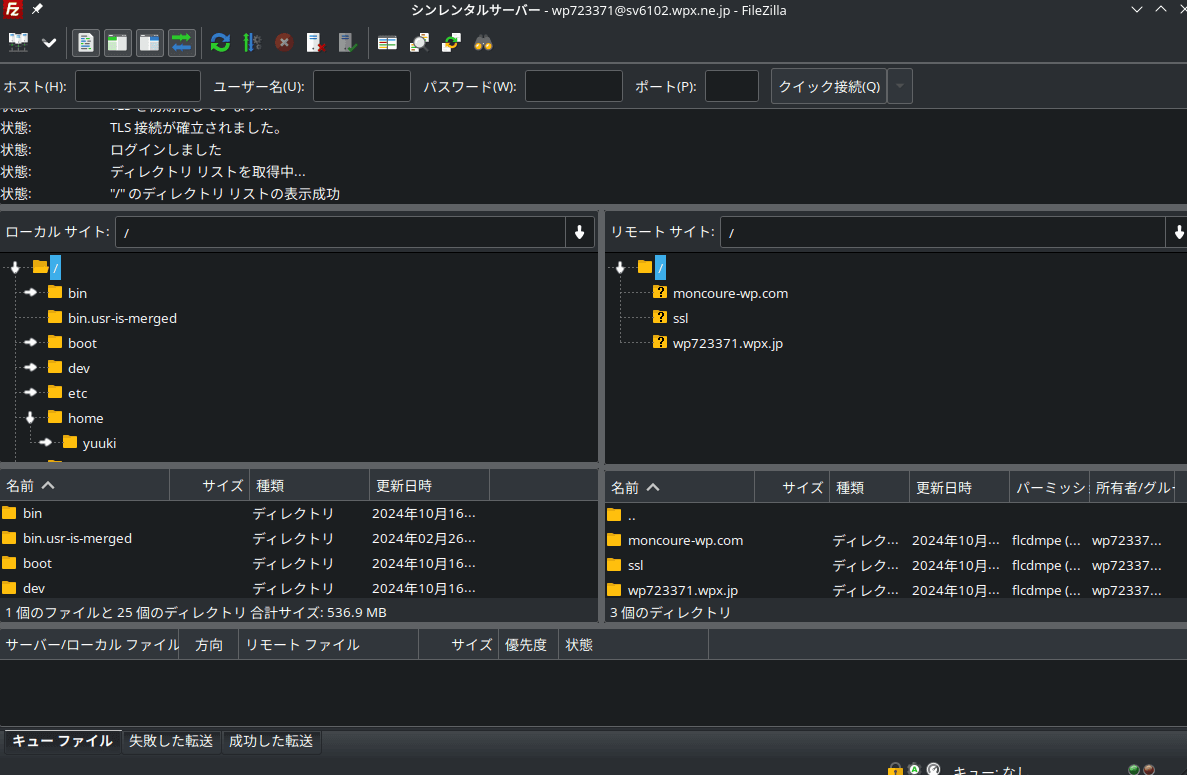Focus the パスワード(W) input field

pos(574,86)
